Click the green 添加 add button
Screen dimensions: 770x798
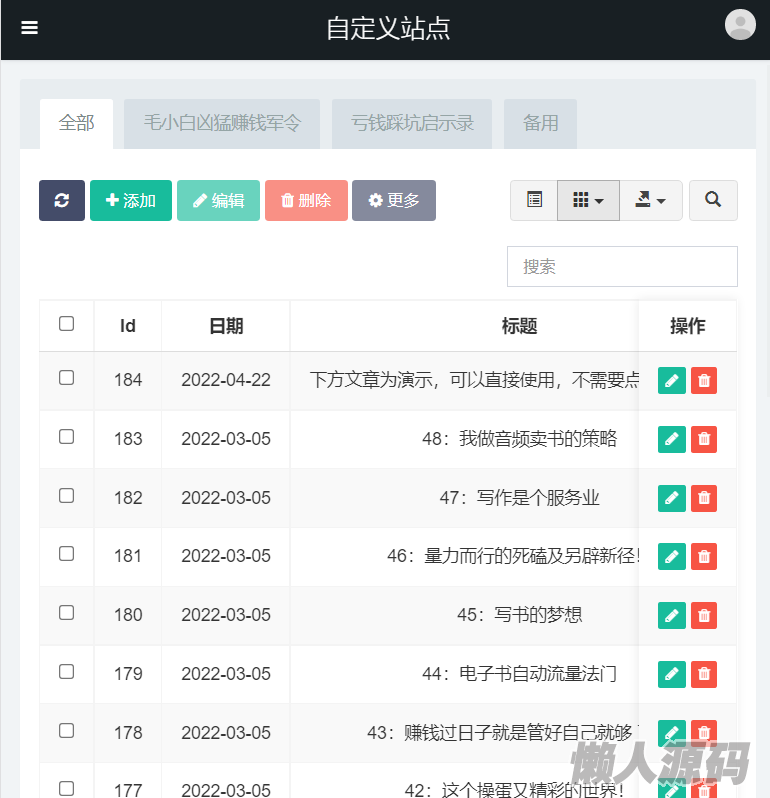click(x=131, y=200)
